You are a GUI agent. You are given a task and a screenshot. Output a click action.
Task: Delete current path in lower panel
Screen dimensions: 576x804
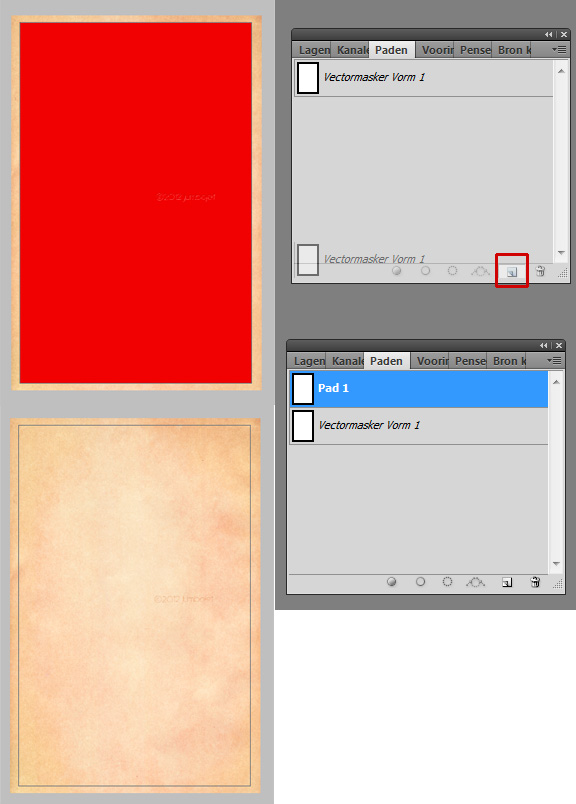pos(535,582)
